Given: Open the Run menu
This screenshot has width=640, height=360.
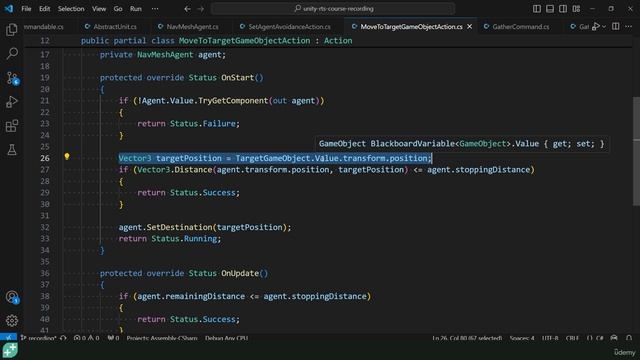Looking at the screenshot, I should tap(136, 9).
